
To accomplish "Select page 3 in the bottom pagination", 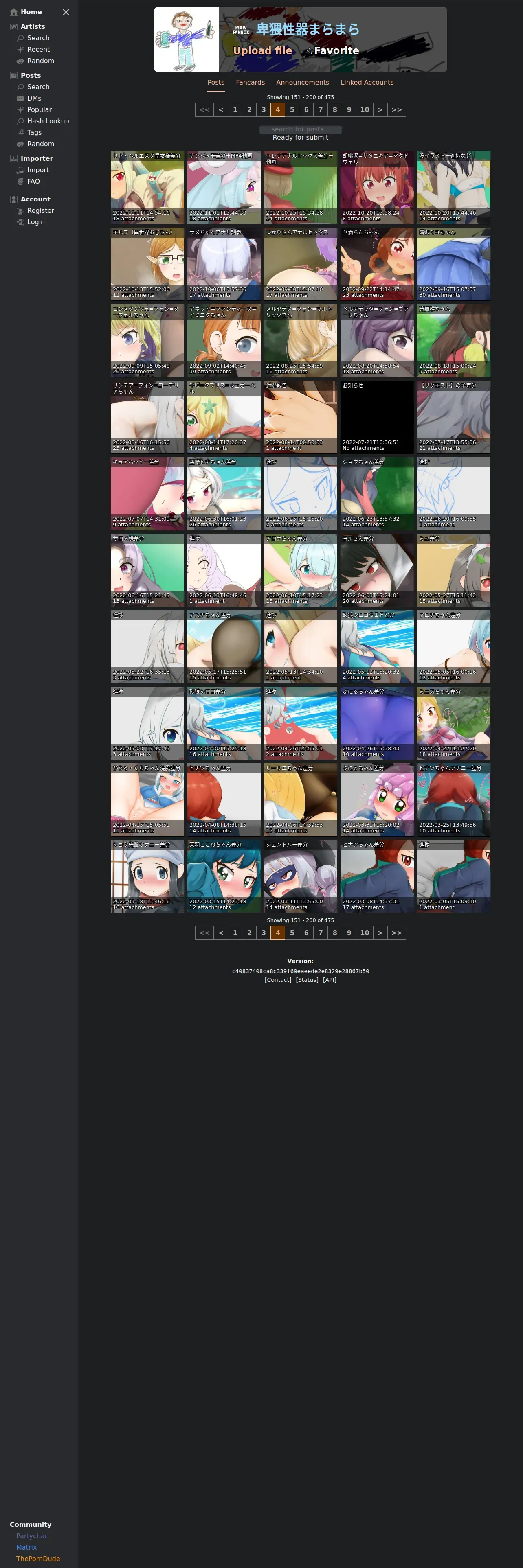I will (x=264, y=933).
